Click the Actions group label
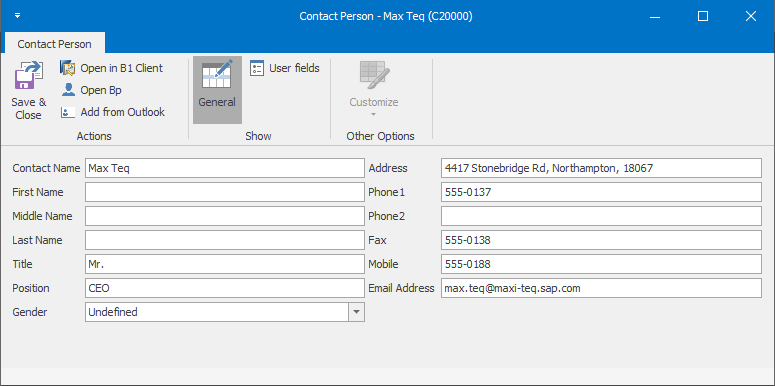This screenshot has width=775, height=386. pos(94,136)
